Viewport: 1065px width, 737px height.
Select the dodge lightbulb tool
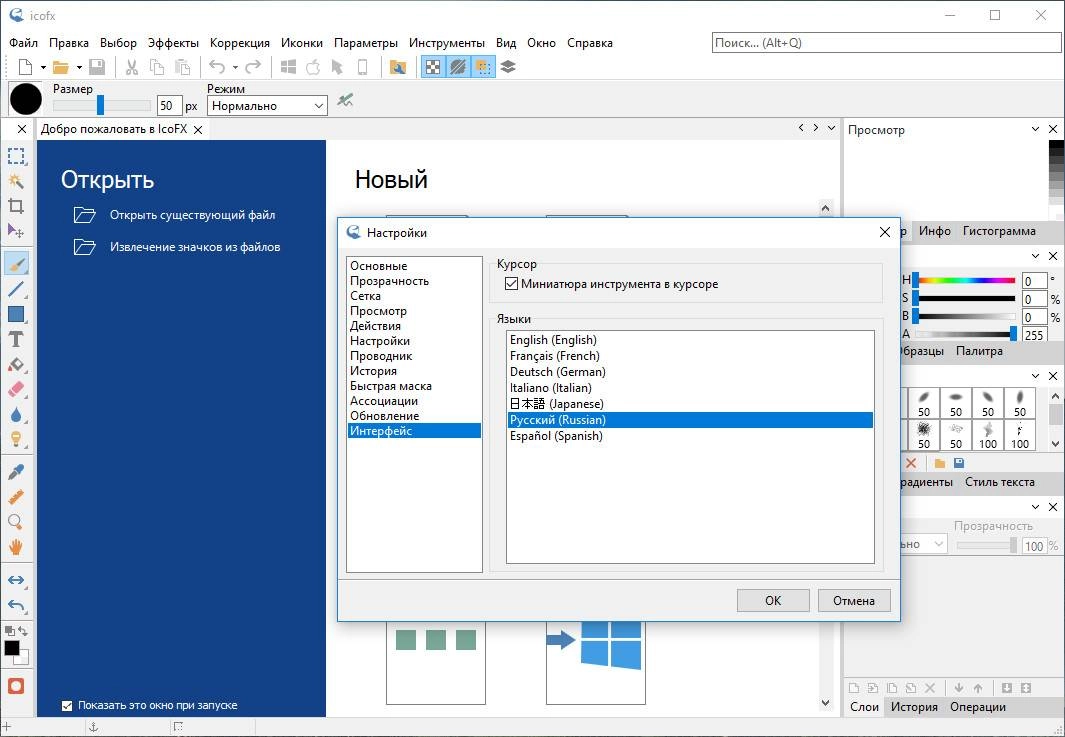[x=16, y=439]
